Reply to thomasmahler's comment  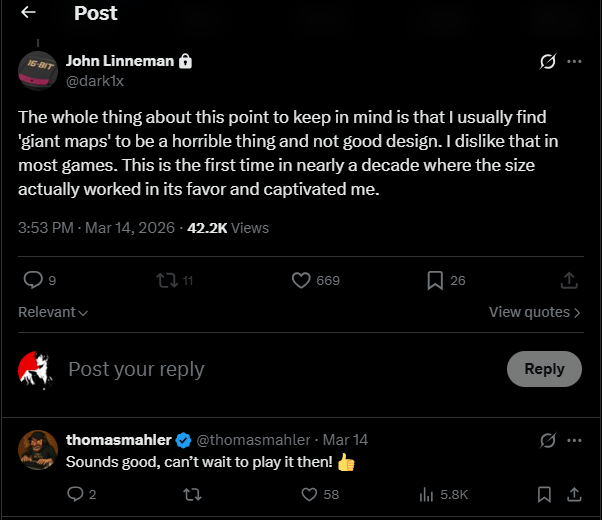point(75,494)
